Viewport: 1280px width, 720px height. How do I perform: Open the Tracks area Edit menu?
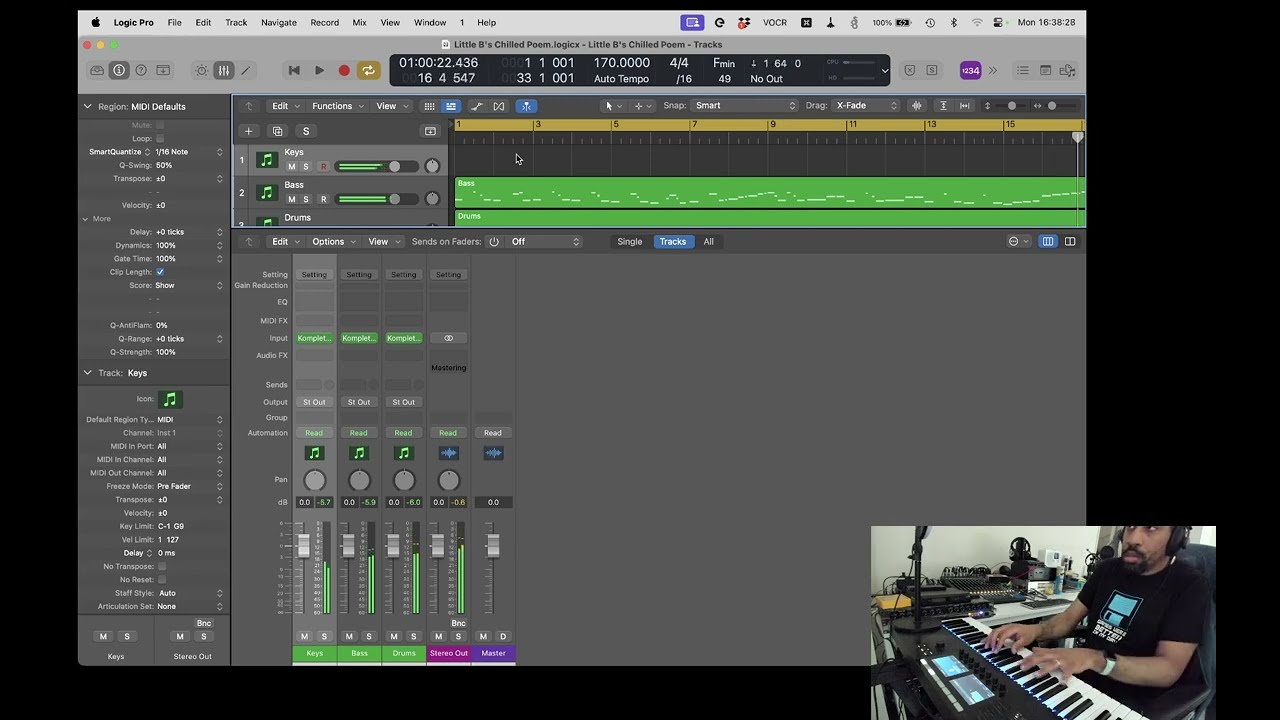coord(285,106)
